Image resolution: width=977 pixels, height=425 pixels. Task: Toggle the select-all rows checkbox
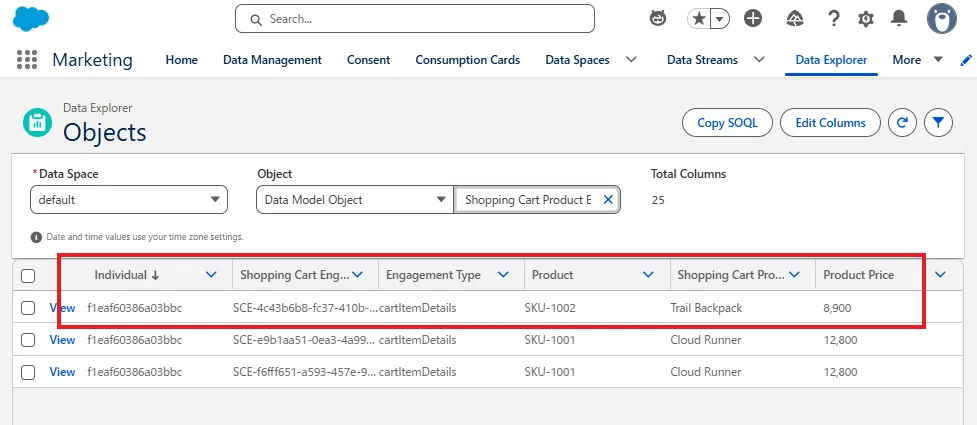[x=28, y=275]
